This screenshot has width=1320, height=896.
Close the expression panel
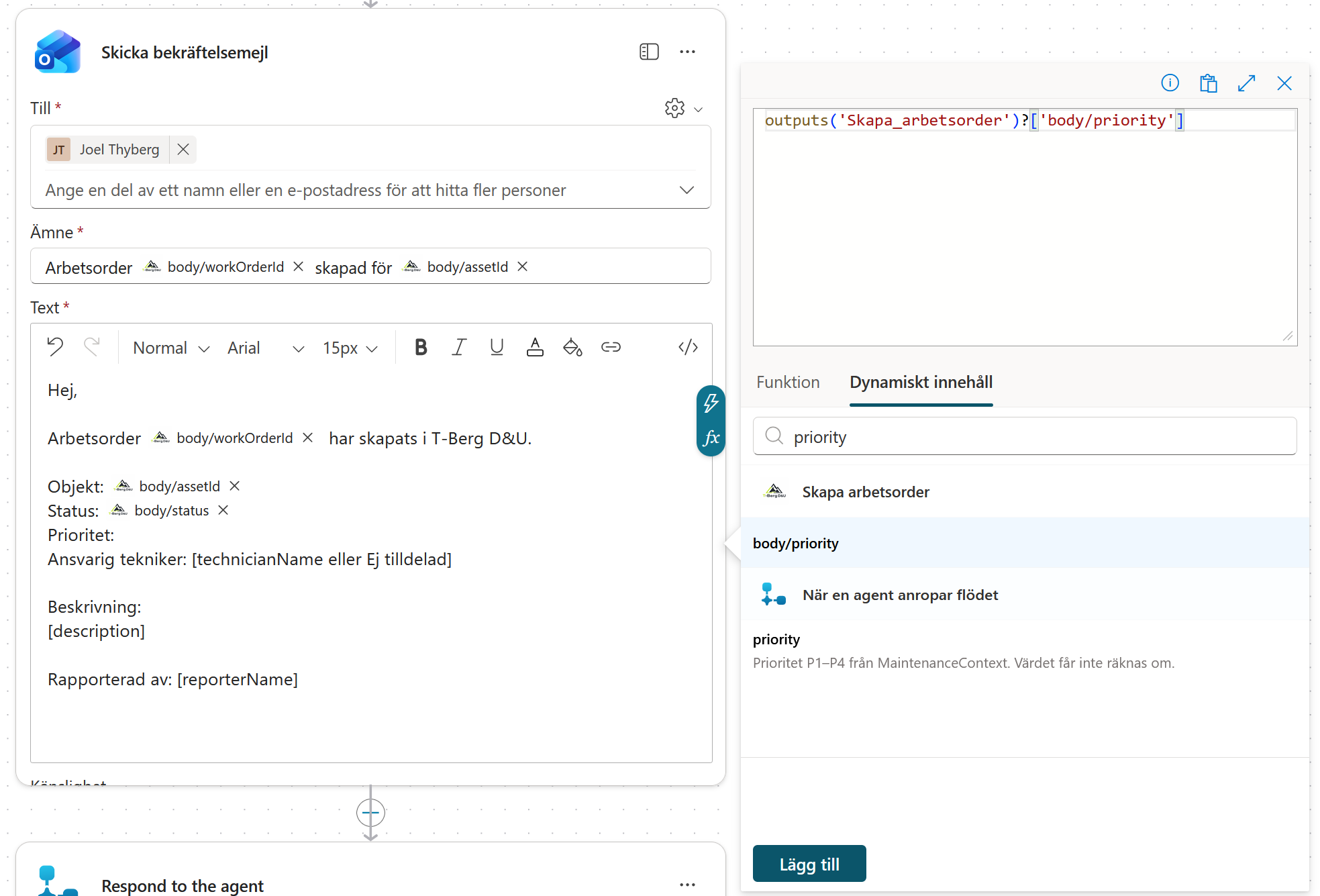(x=1284, y=83)
